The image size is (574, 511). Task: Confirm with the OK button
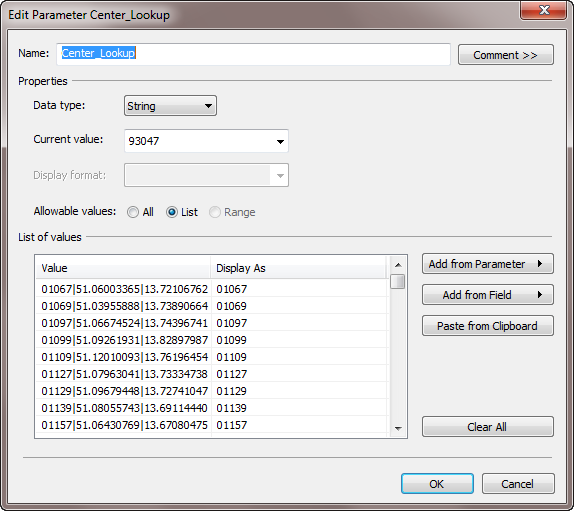click(x=437, y=484)
